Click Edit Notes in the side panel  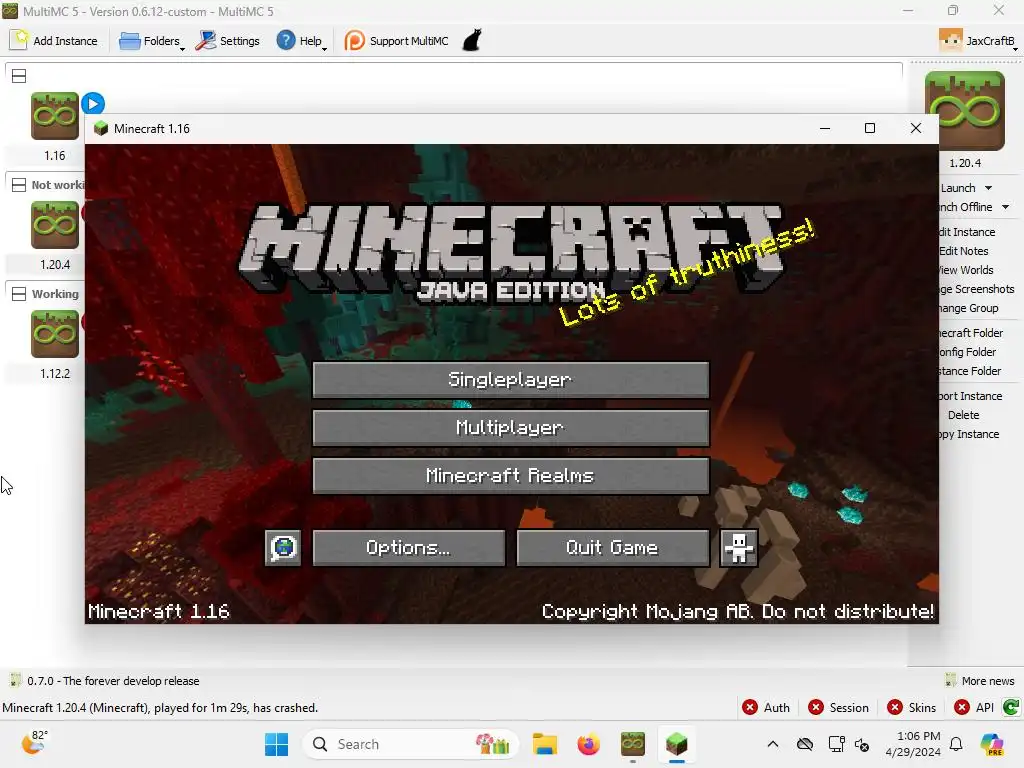963,251
